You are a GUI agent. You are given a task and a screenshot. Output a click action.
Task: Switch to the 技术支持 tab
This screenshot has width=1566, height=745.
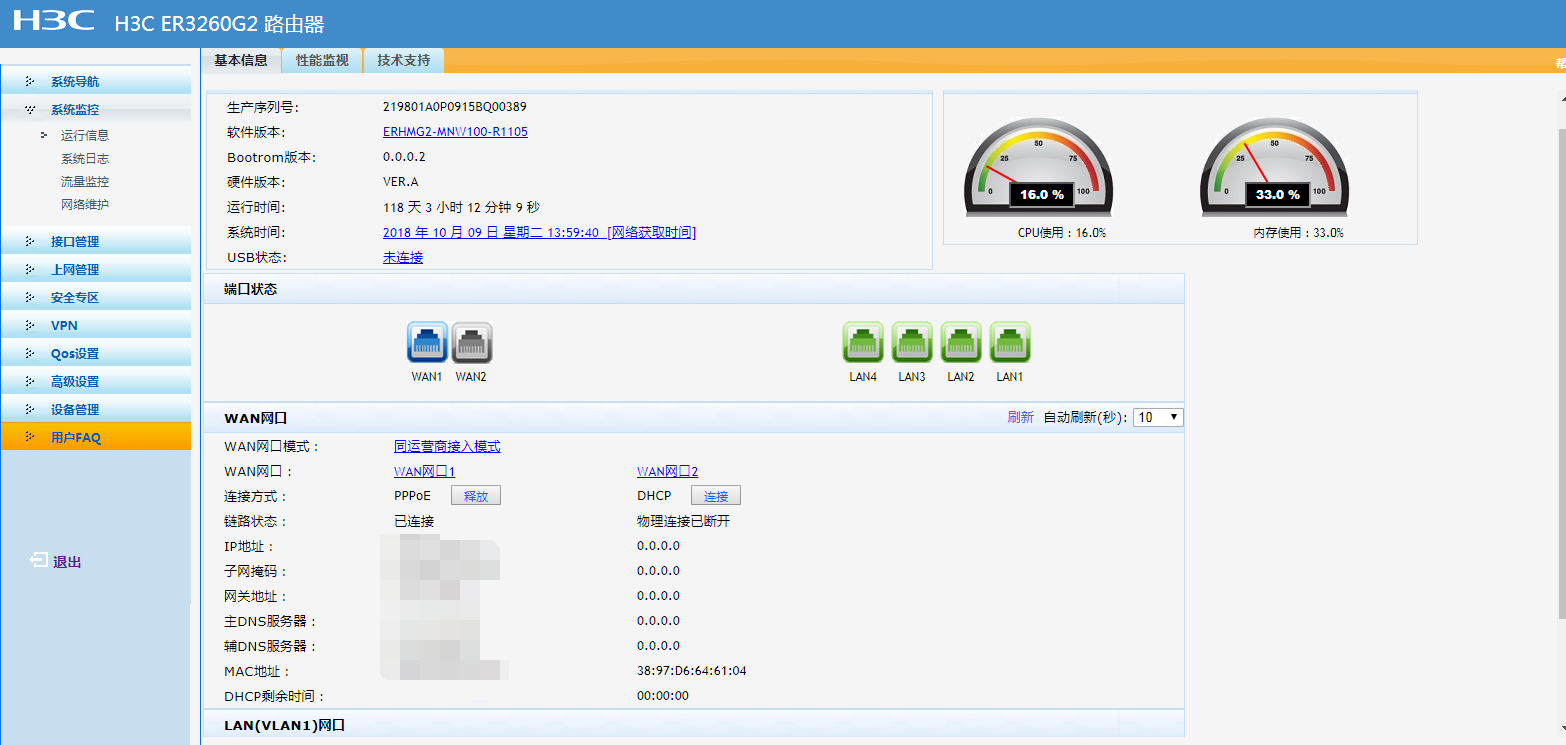(404, 60)
